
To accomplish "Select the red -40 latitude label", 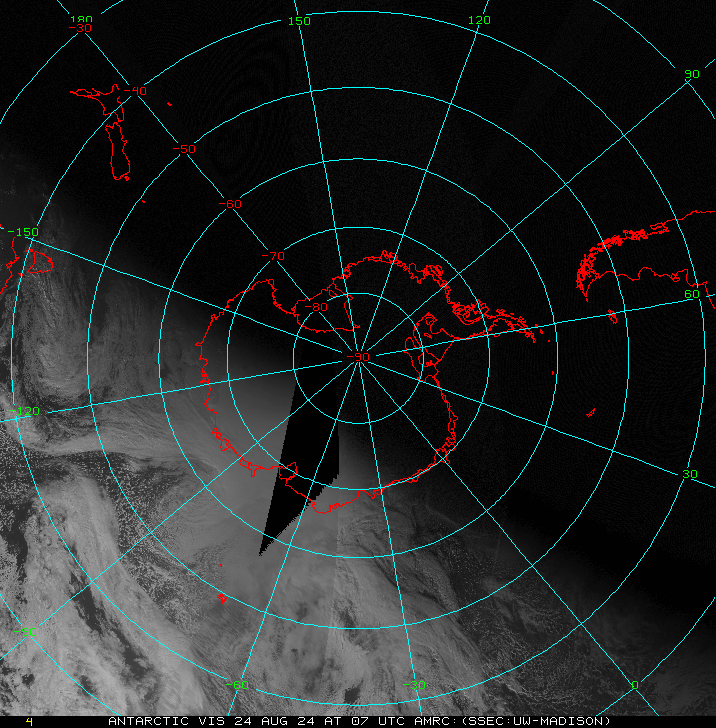I will (135, 91).
